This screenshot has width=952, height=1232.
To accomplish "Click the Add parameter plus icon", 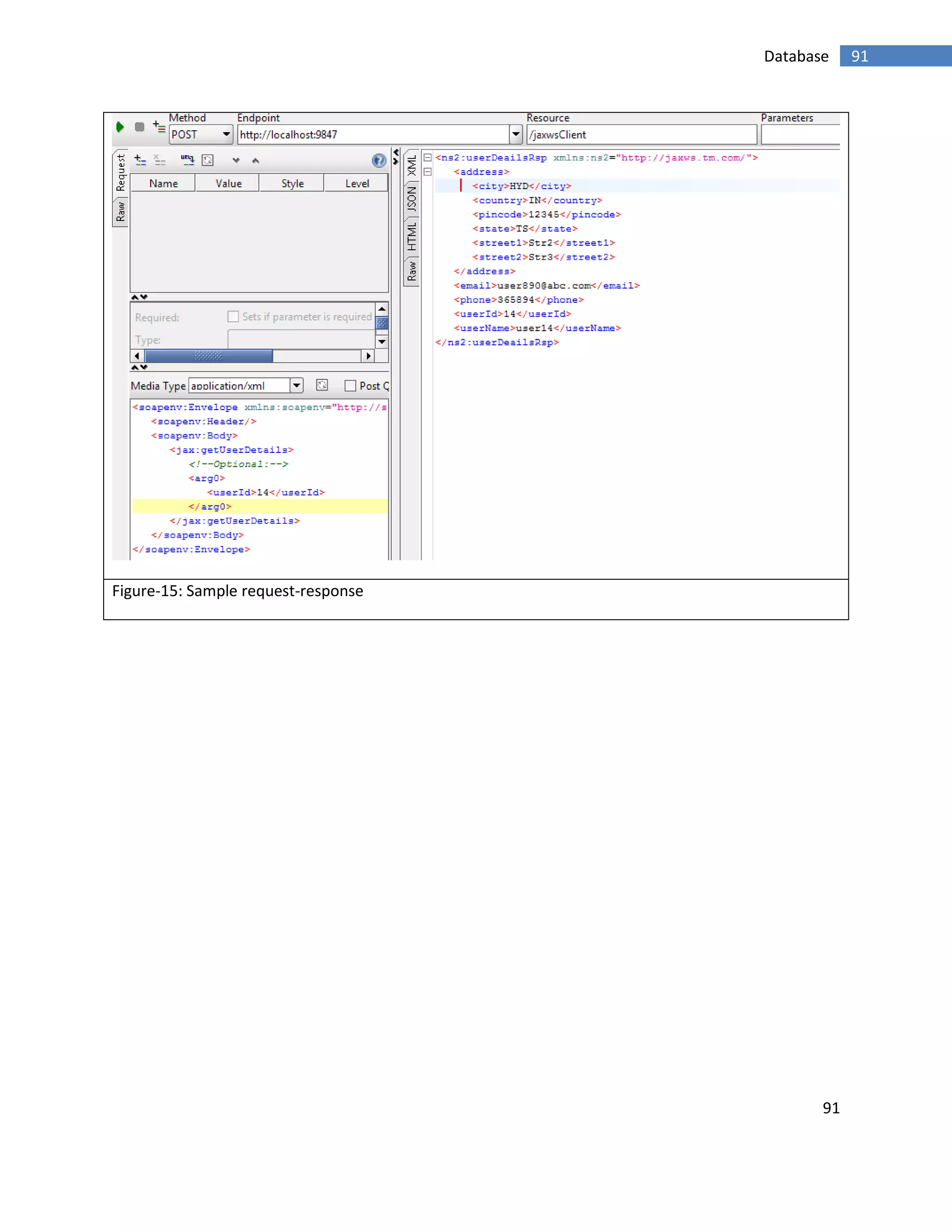I will point(140,160).
